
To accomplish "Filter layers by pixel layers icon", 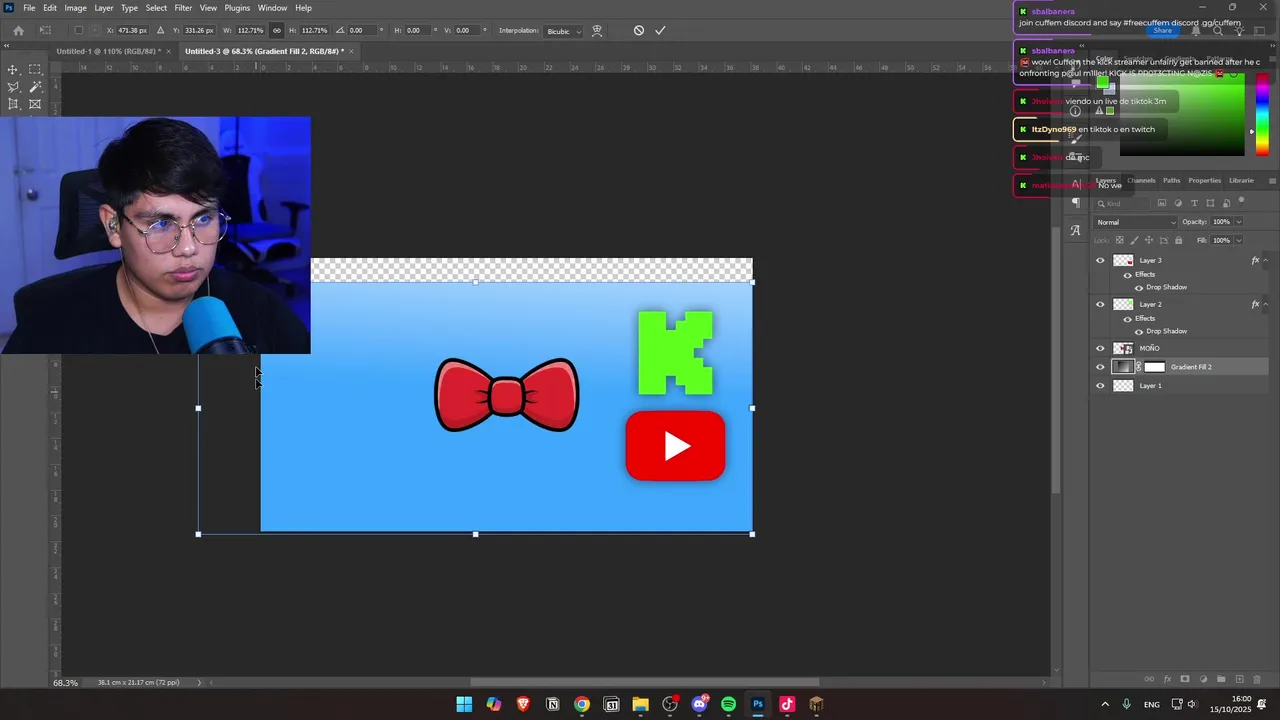I will pos(1162,204).
